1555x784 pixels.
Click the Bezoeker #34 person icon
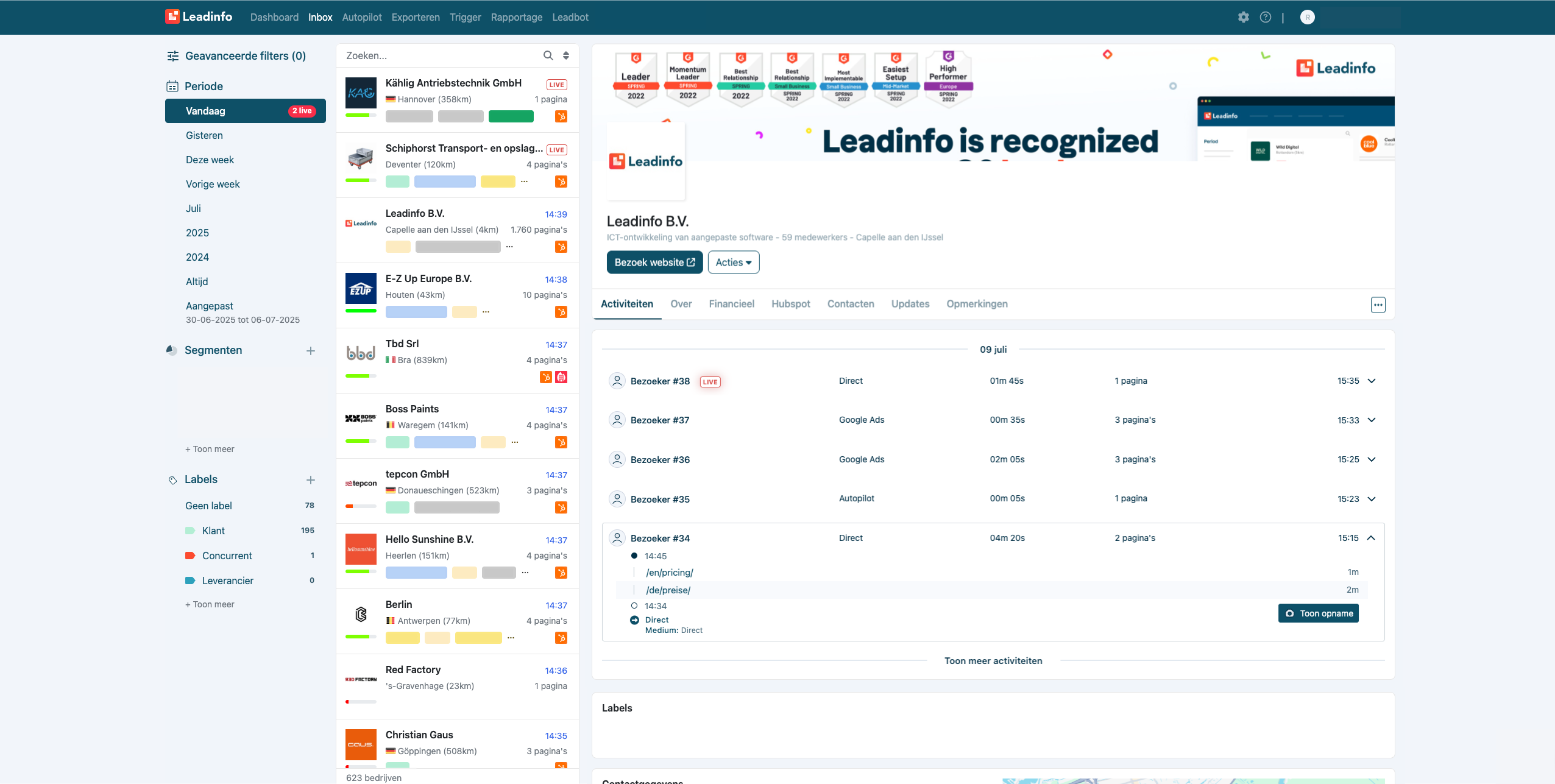[617, 538]
